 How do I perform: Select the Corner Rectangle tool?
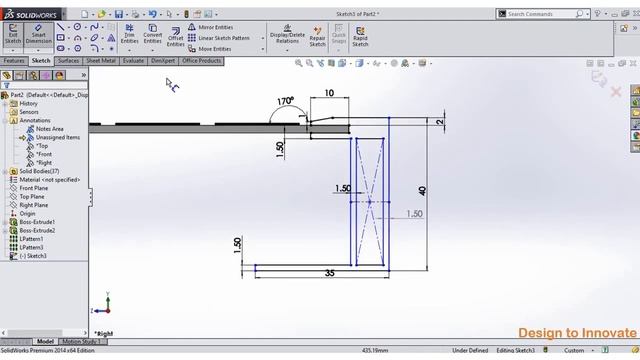pos(61,38)
